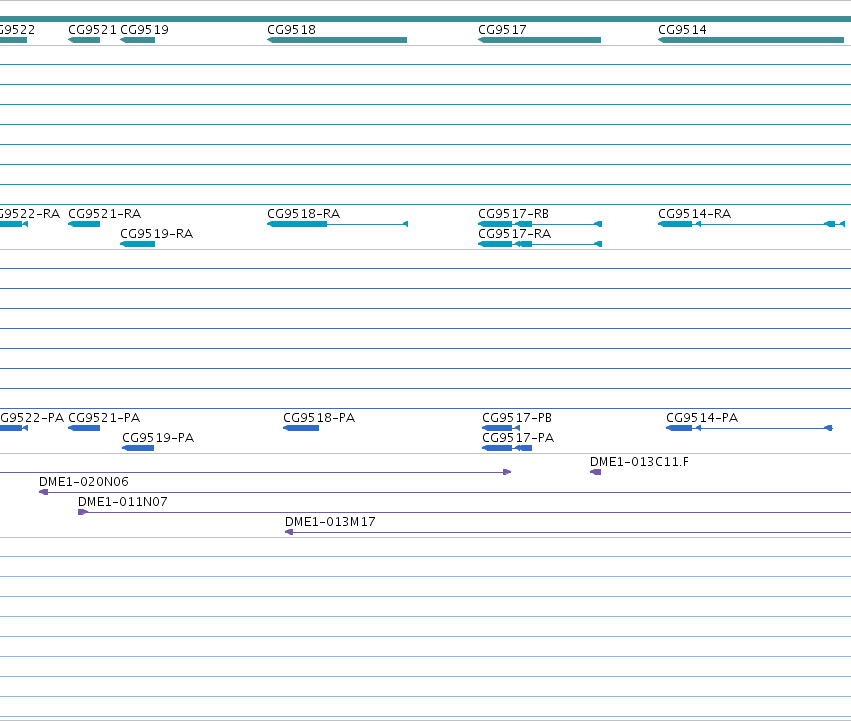Click the CG9517 gene label

point(502,30)
